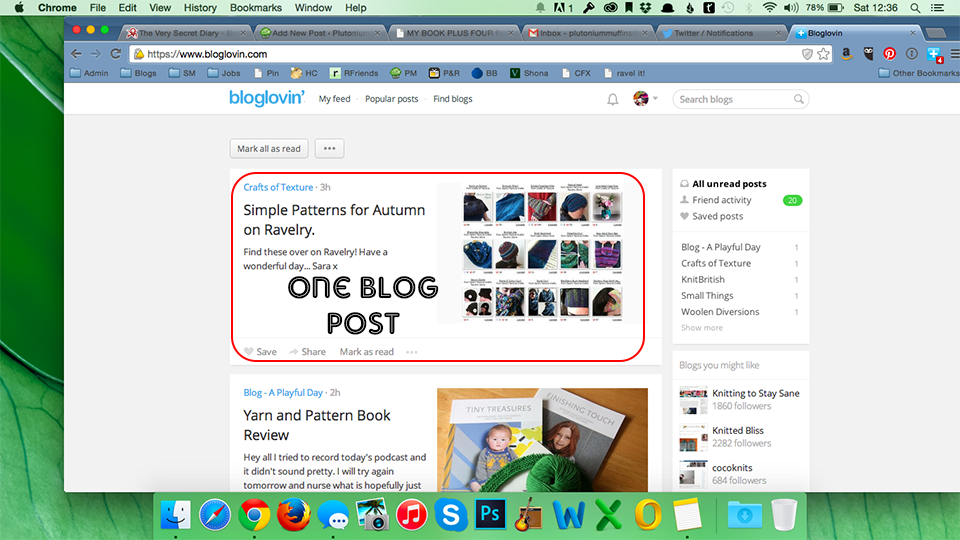960x540 pixels.
Task: Open the three-dot menu beside Mark all as read
Action: click(329, 148)
